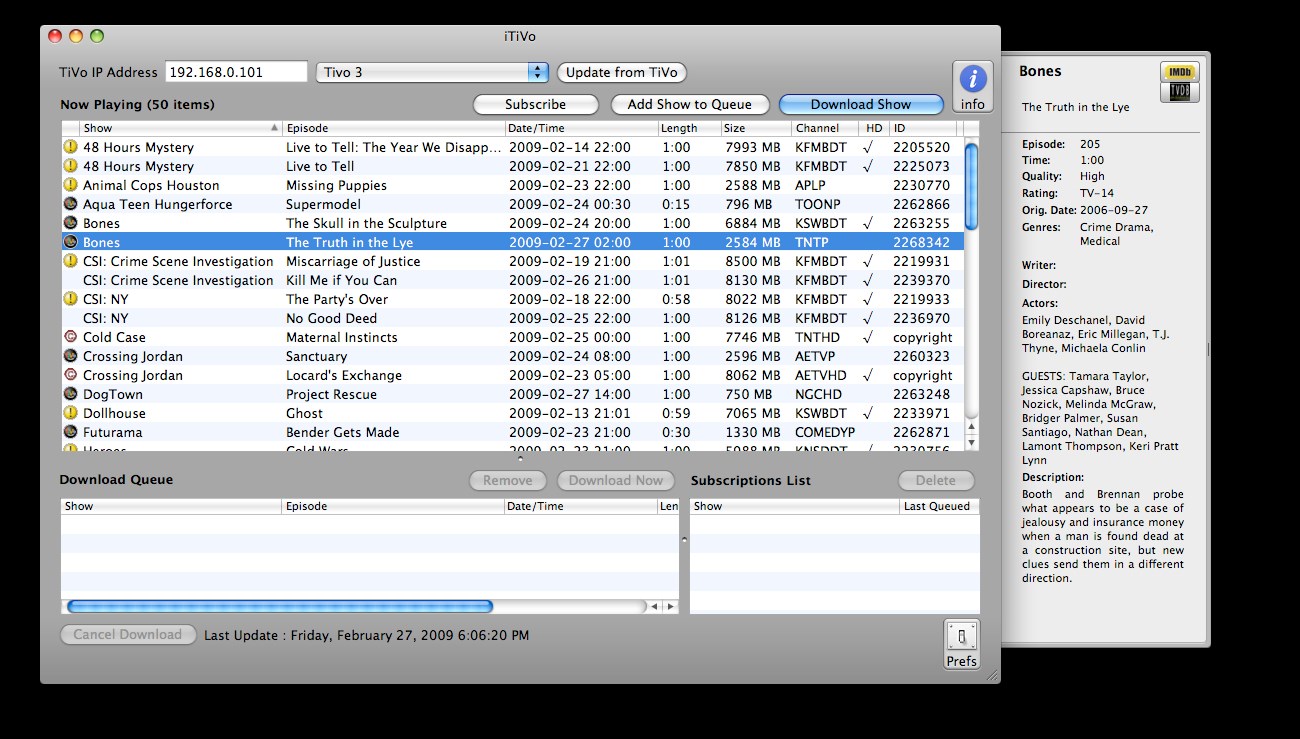Open IMDb page for Bones
This screenshot has height=739, width=1300.
pos(1179,72)
